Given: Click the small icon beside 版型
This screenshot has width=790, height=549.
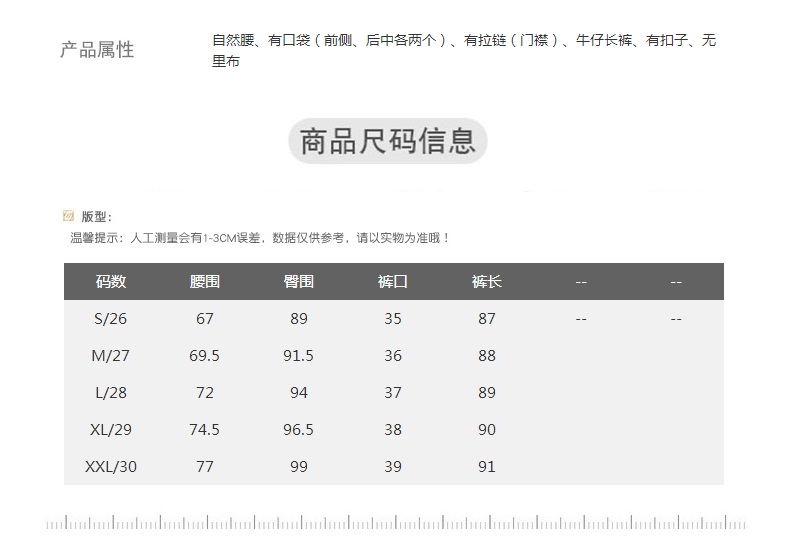Looking at the screenshot, I should click(x=68, y=216).
